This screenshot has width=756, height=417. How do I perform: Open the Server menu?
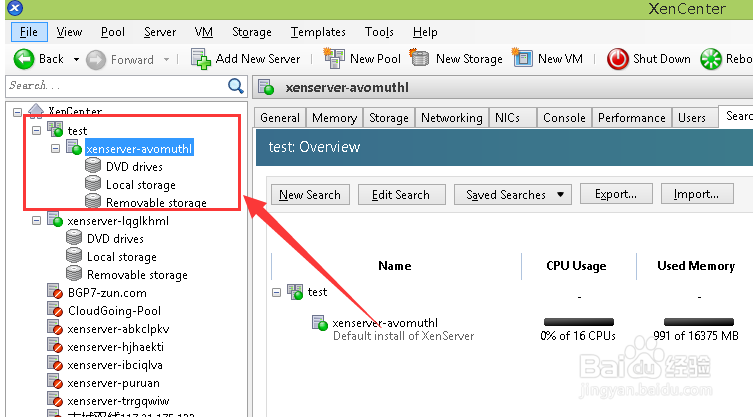pyautogui.click(x=160, y=32)
